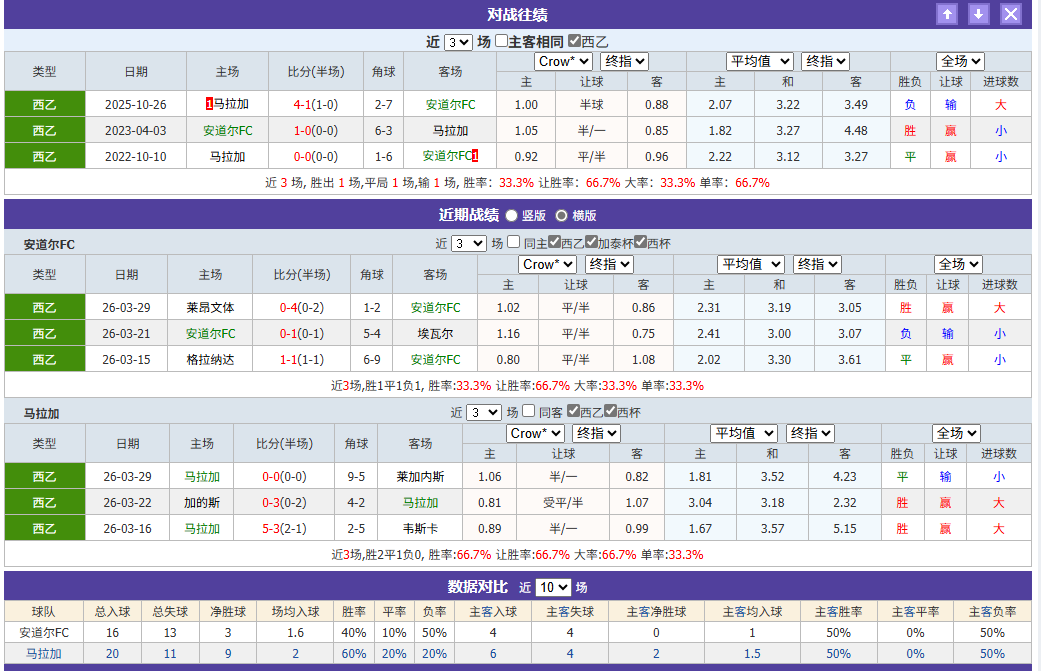1041x671 pixels.
Task: Select the 竖版 radio button
Action: 511,216
